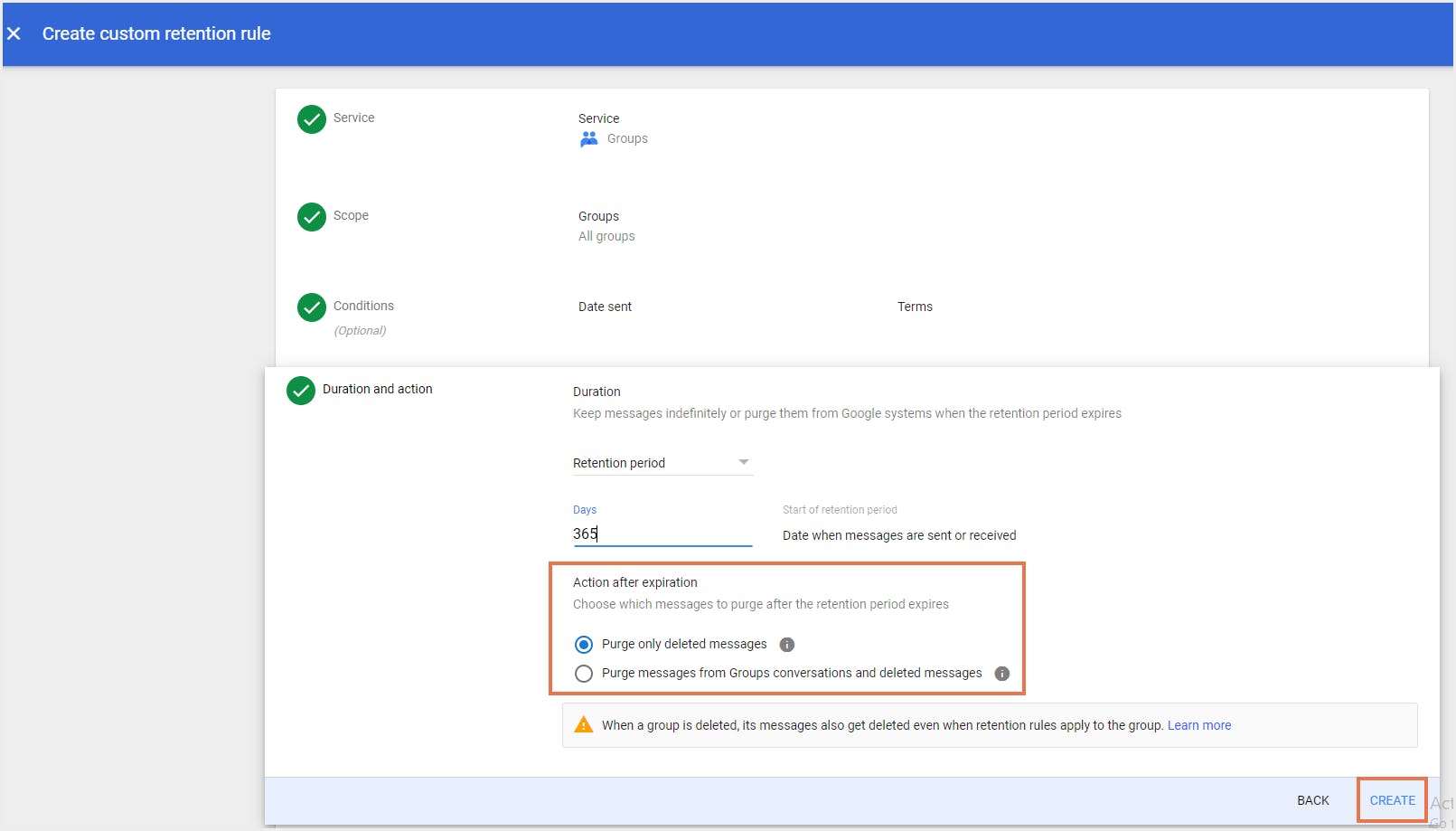Open the Conditions step
The width and height of the screenshot is (1456, 831).
pos(363,306)
